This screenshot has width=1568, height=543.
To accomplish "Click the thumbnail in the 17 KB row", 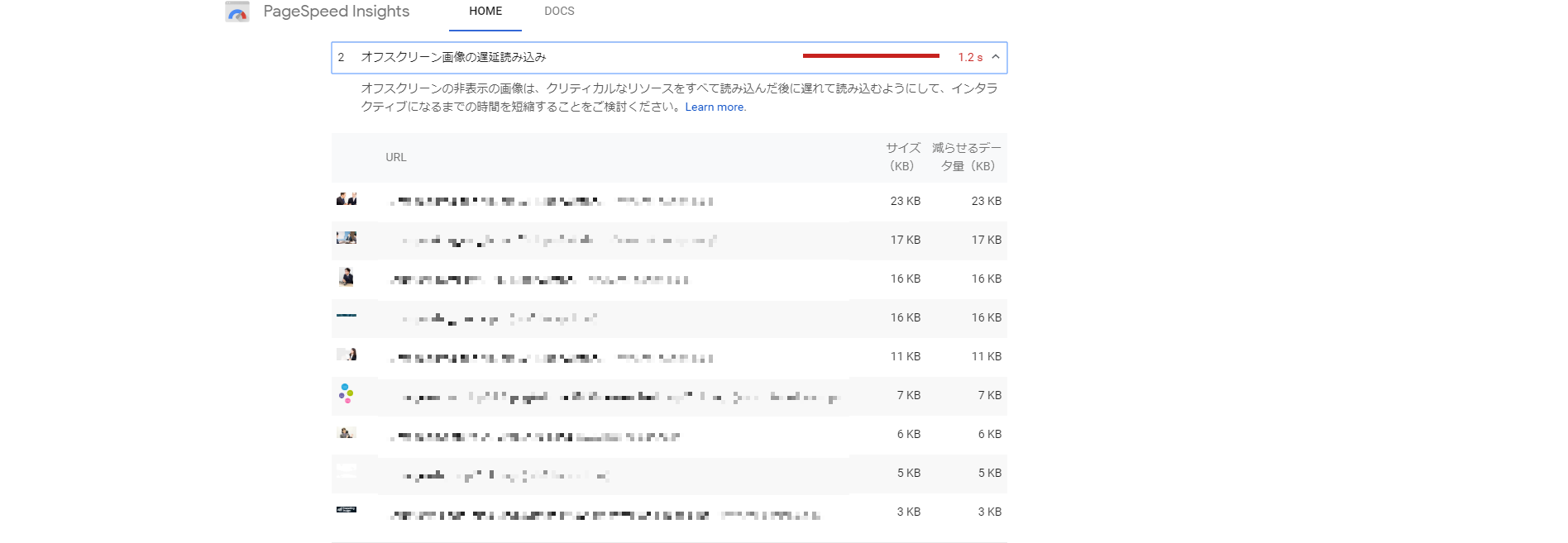I will [347, 238].
